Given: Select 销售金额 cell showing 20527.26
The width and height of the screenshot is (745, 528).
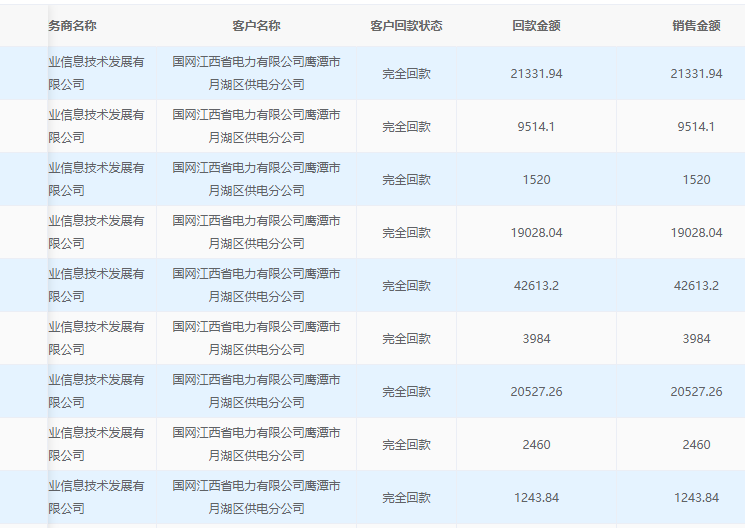Looking at the screenshot, I should (x=697, y=392).
